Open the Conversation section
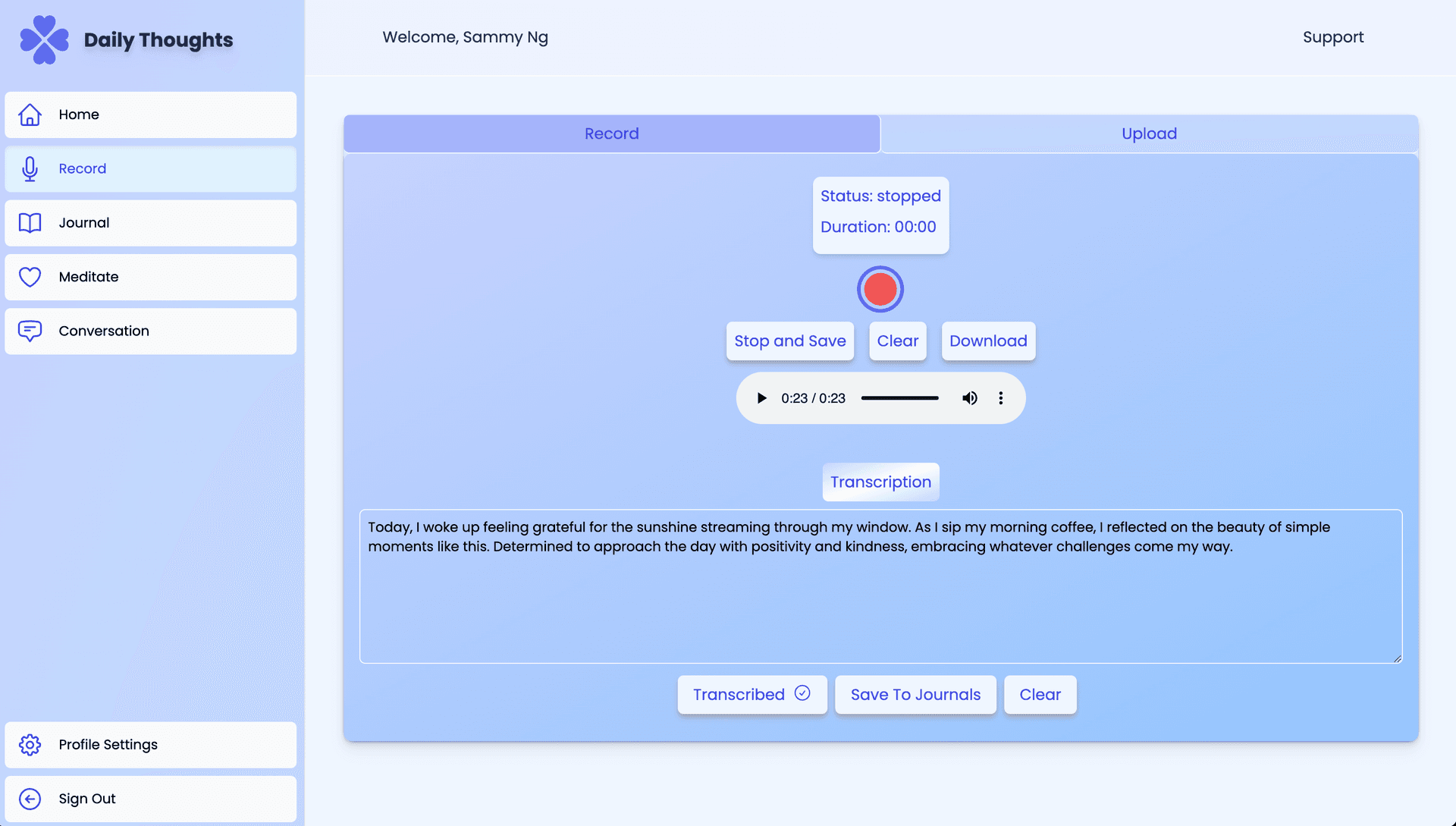Screen dimensions: 1456x826 [150, 331]
